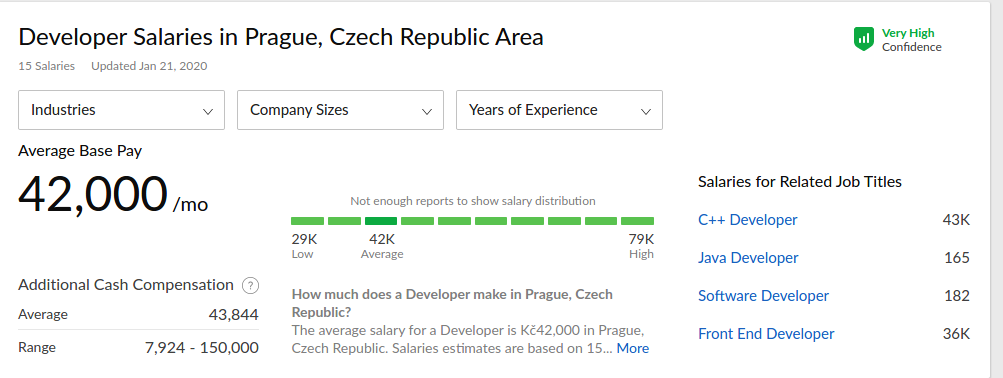This screenshot has height=378, width=1003.
Task: Open the Front End Developer salary link
Action: point(766,334)
